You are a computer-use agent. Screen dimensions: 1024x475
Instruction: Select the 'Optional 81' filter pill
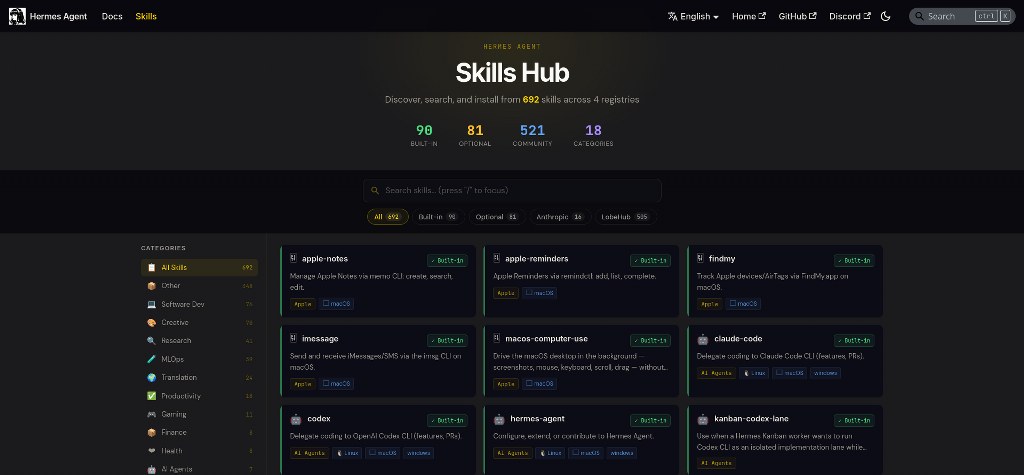pos(496,217)
